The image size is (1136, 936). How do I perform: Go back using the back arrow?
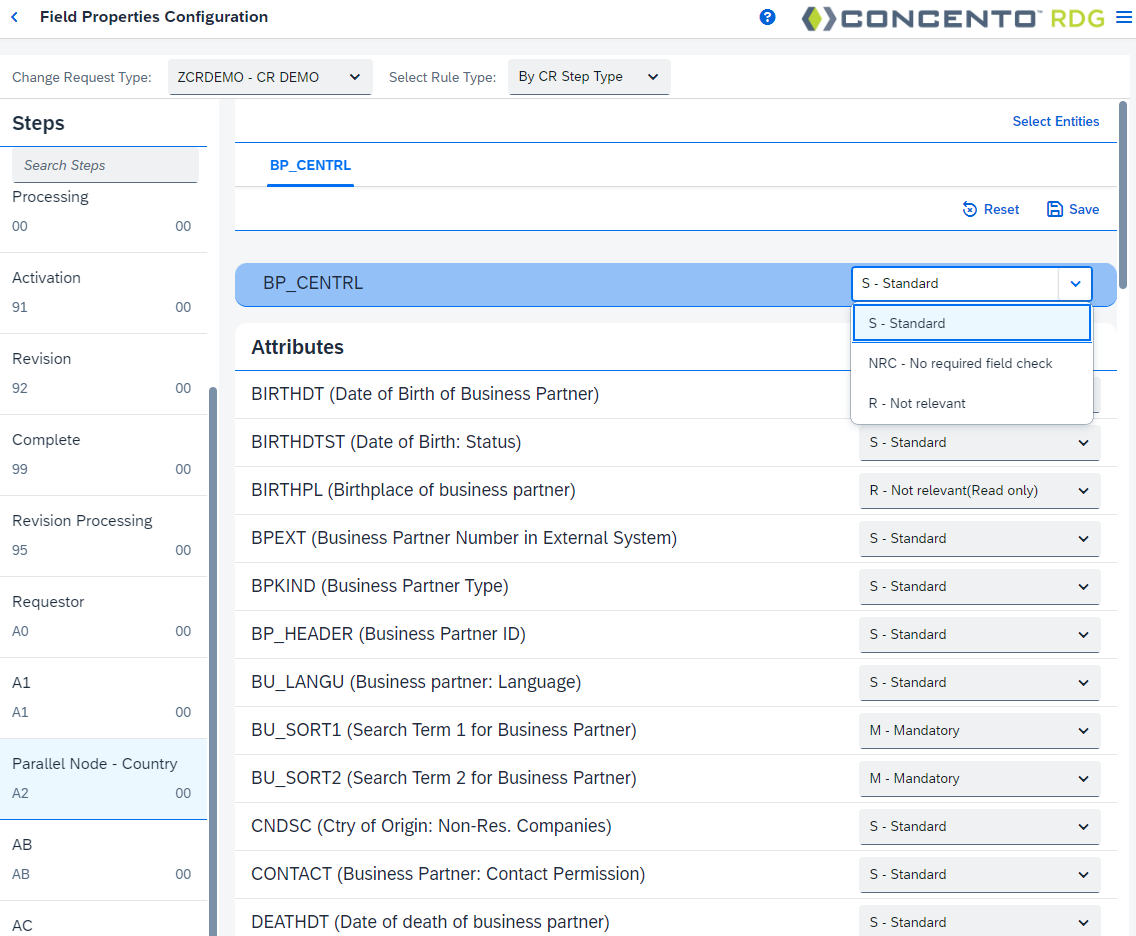[x=14, y=17]
